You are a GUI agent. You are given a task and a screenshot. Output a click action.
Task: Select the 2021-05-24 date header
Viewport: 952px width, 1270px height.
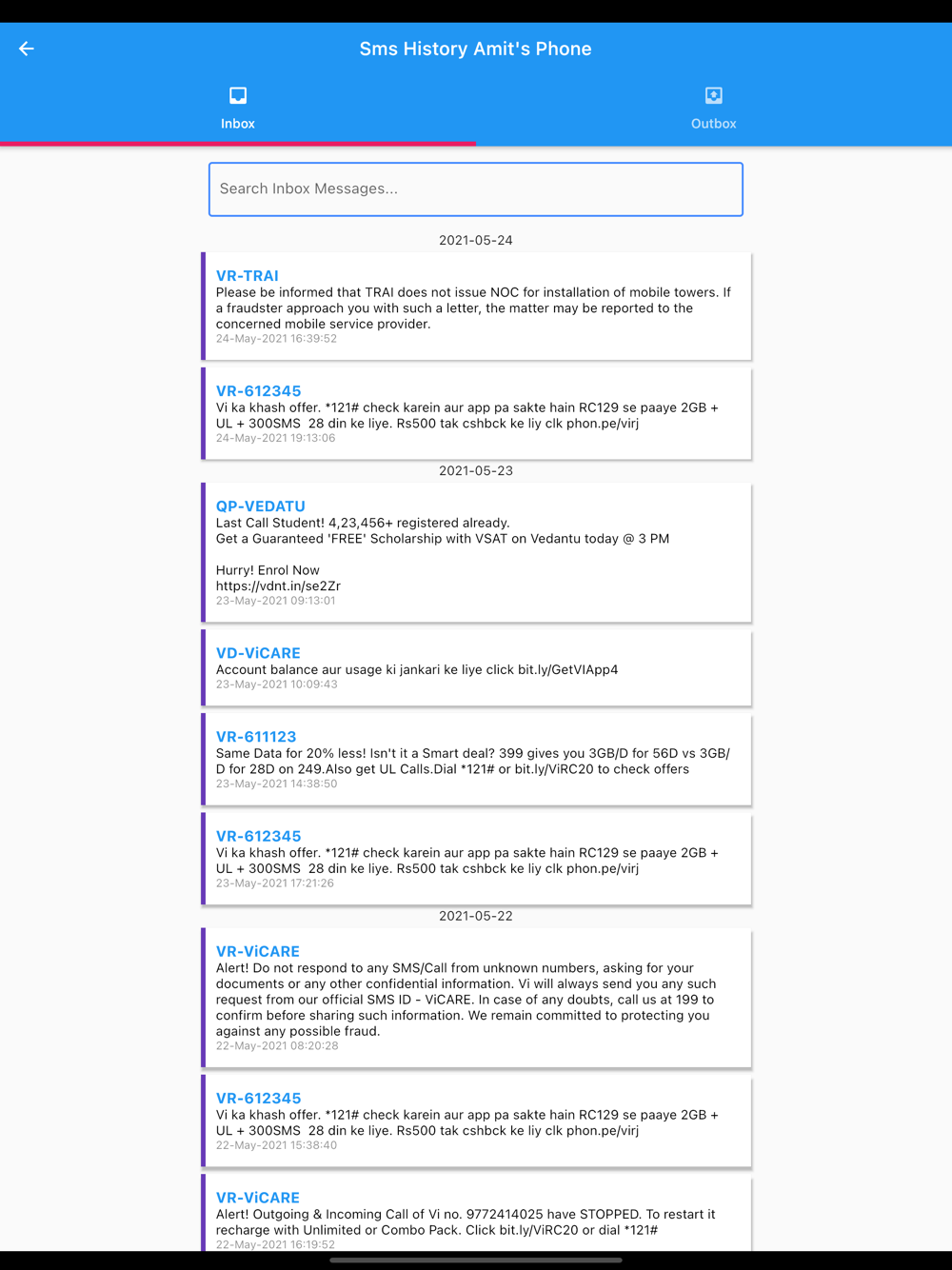(x=476, y=240)
